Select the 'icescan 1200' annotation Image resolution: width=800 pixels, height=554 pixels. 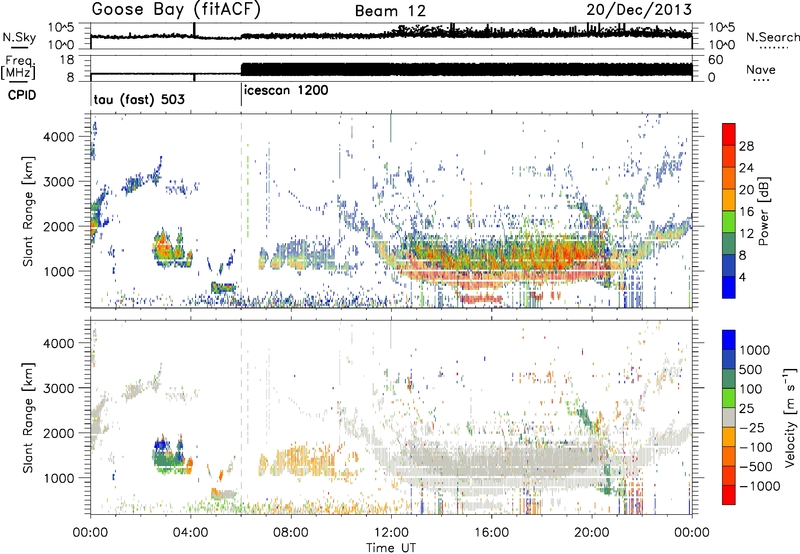coord(286,90)
